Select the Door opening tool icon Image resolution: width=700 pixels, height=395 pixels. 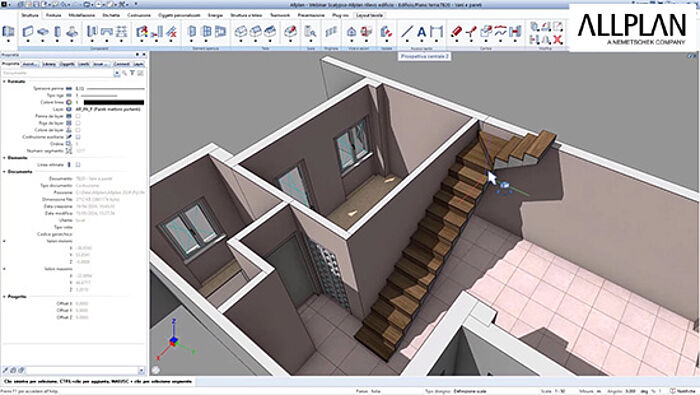click(x=192, y=31)
